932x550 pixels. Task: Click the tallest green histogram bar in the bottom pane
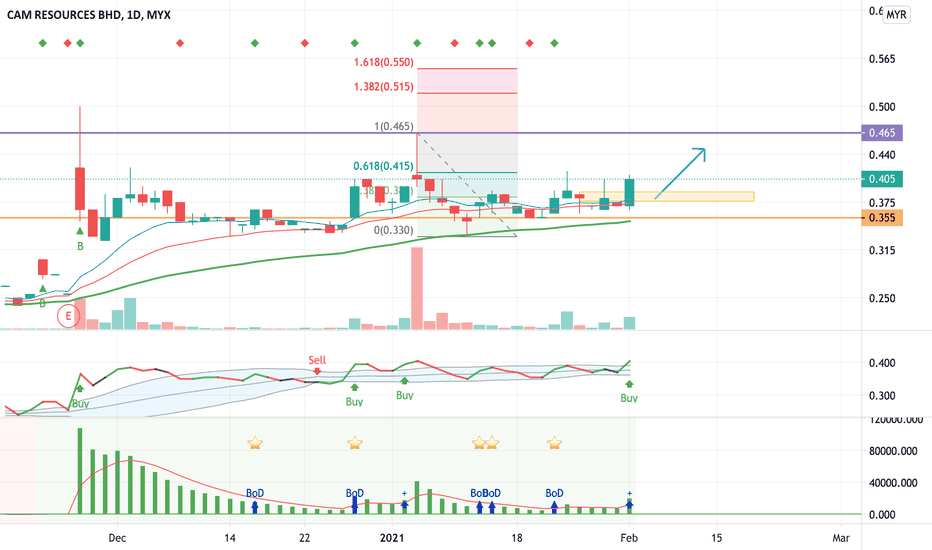[x=80, y=470]
